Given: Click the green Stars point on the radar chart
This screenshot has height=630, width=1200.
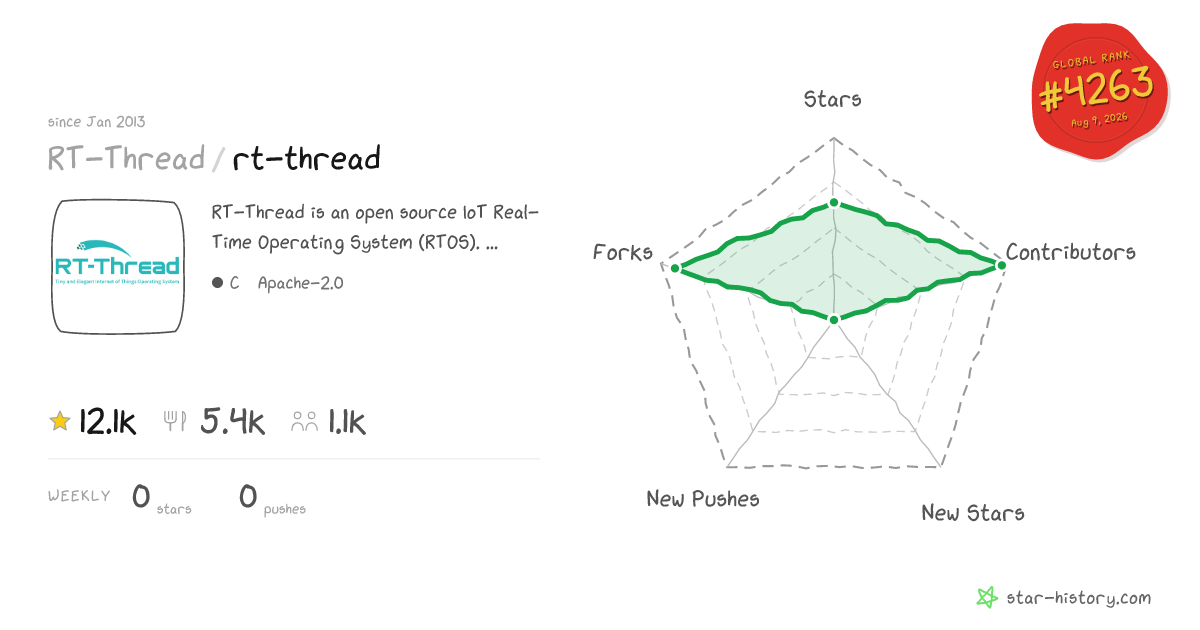Looking at the screenshot, I should [833, 204].
